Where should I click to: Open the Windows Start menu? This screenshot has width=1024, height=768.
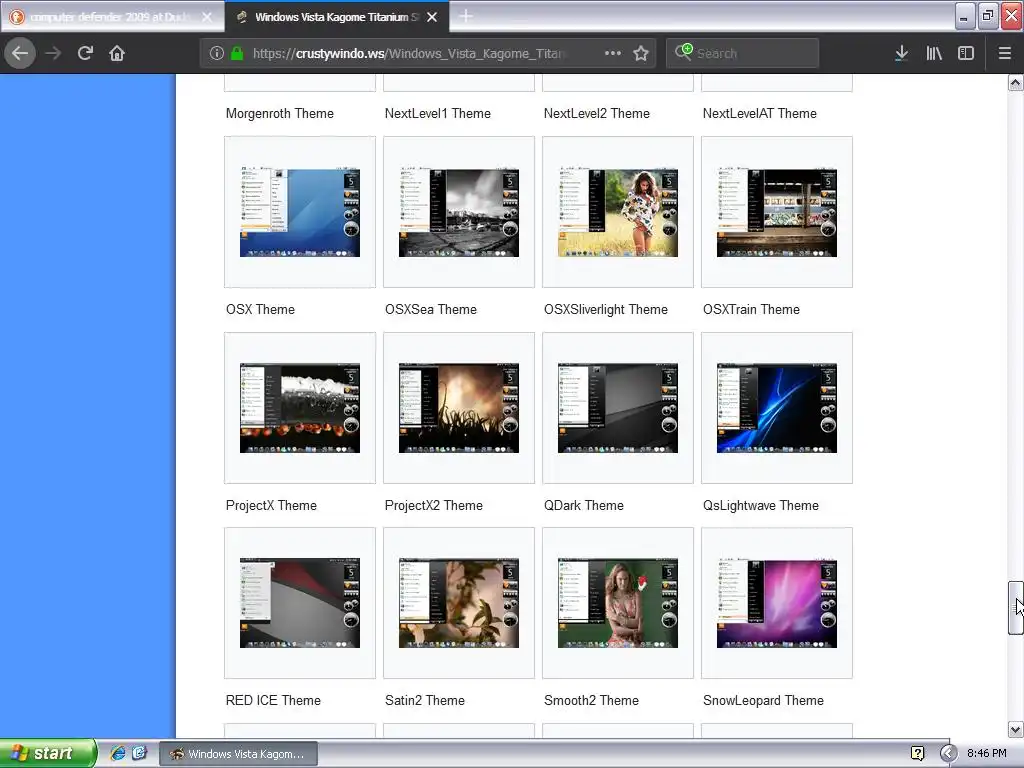(x=48, y=753)
